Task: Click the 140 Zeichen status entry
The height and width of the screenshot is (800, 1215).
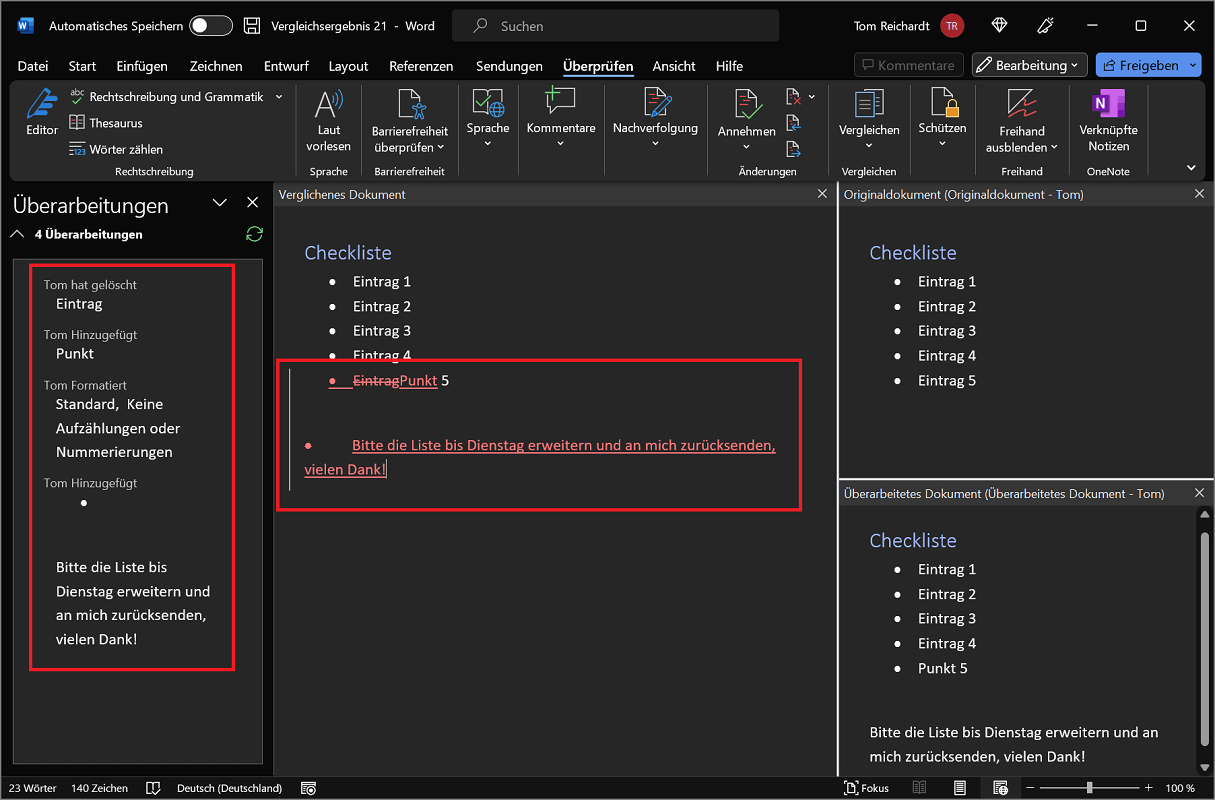Action: 100,788
